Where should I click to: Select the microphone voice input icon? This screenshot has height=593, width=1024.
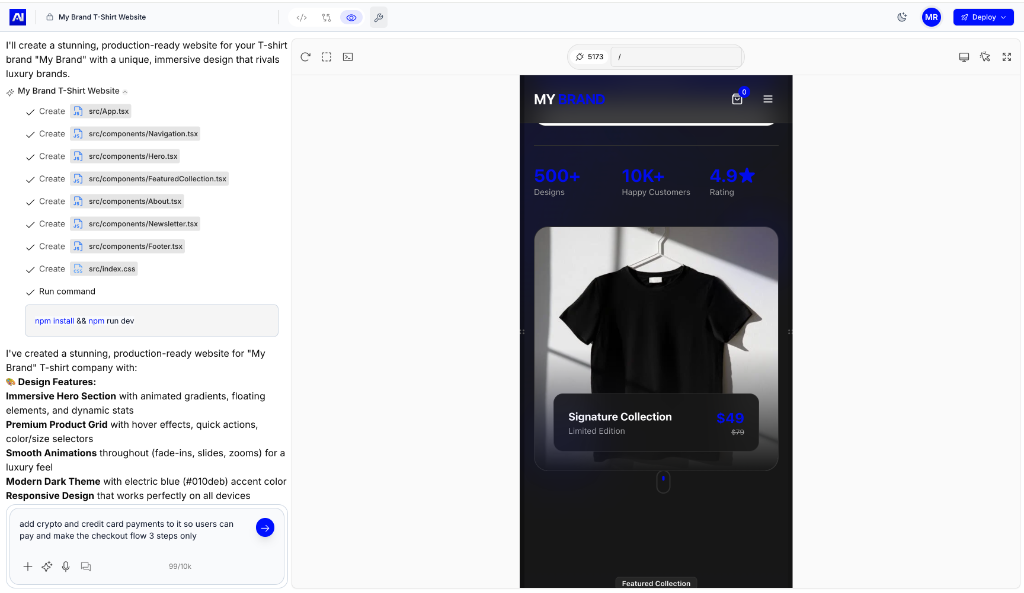(x=65, y=566)
